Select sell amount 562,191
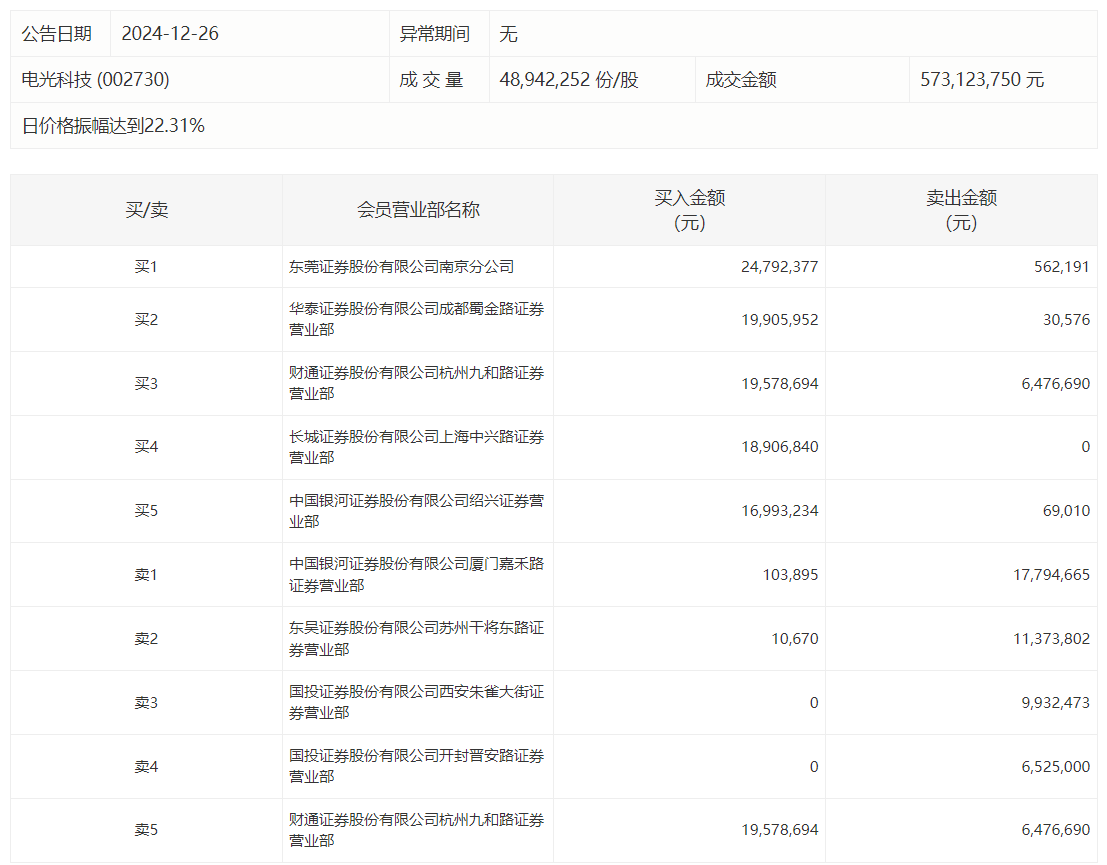Viewport: 1107px width, 865px height. (1062, 267)
